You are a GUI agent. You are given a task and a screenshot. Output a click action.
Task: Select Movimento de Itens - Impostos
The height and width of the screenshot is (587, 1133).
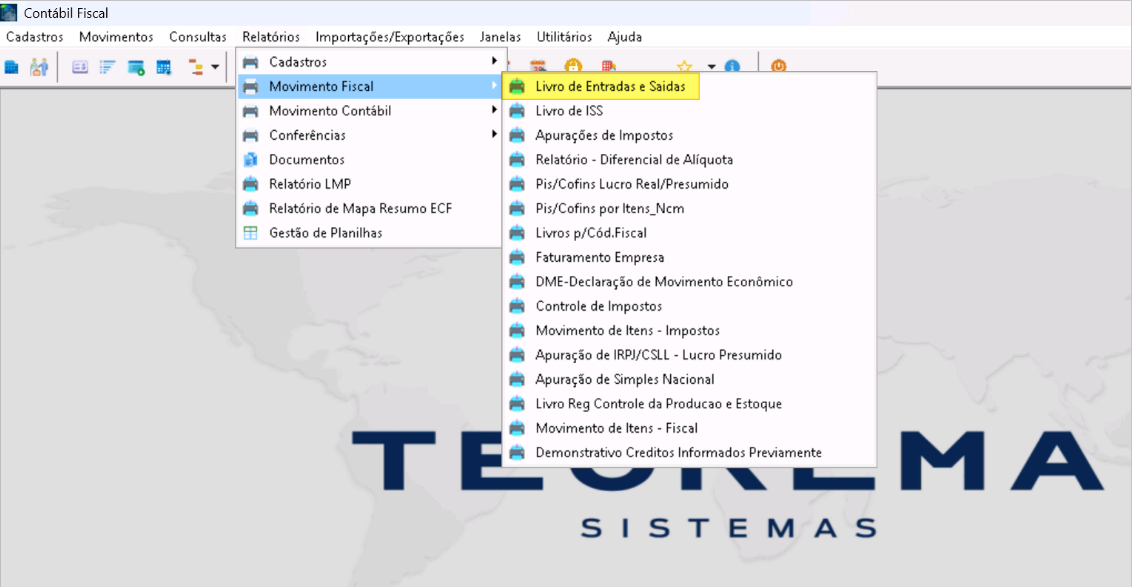coord(689,330)
